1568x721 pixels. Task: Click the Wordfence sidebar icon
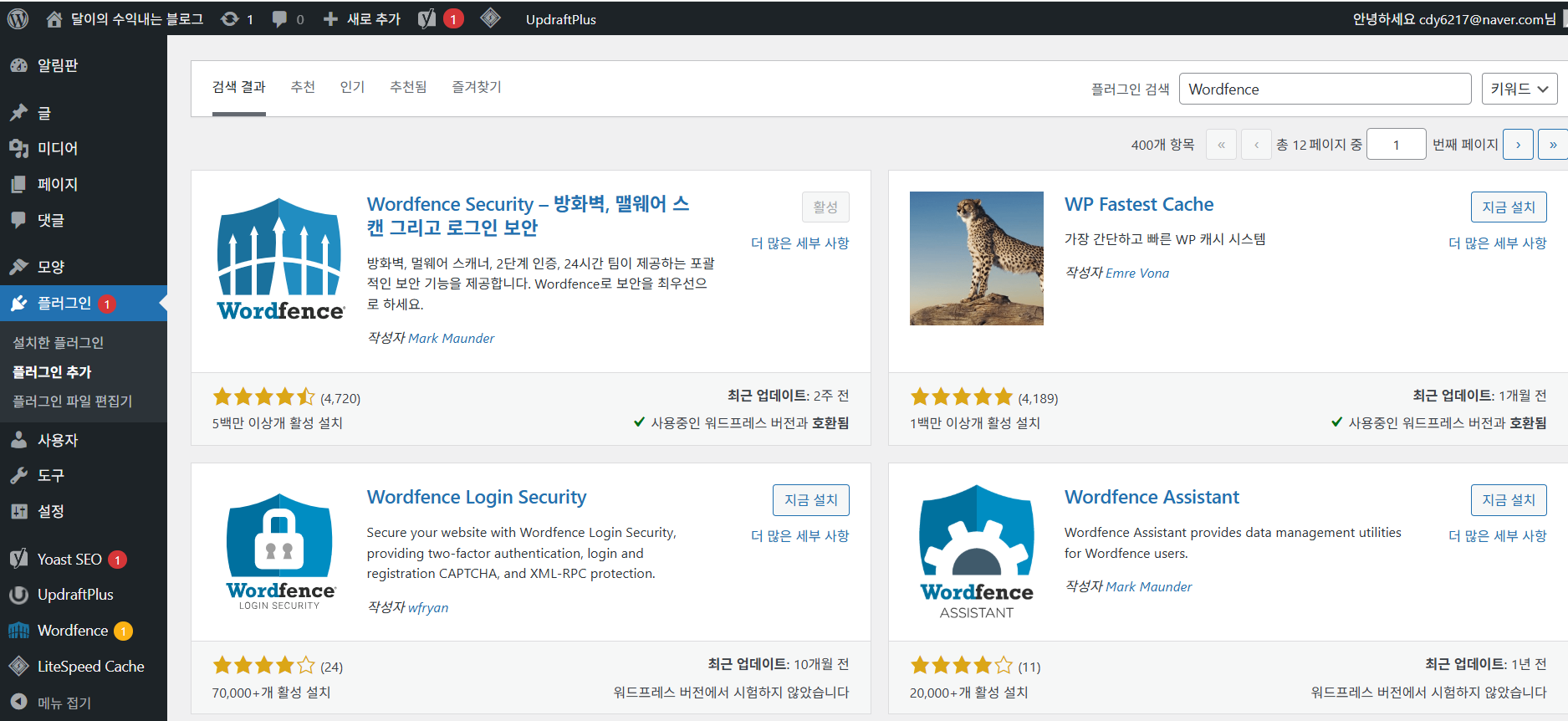pyautogui.click(x=18, y=631)
